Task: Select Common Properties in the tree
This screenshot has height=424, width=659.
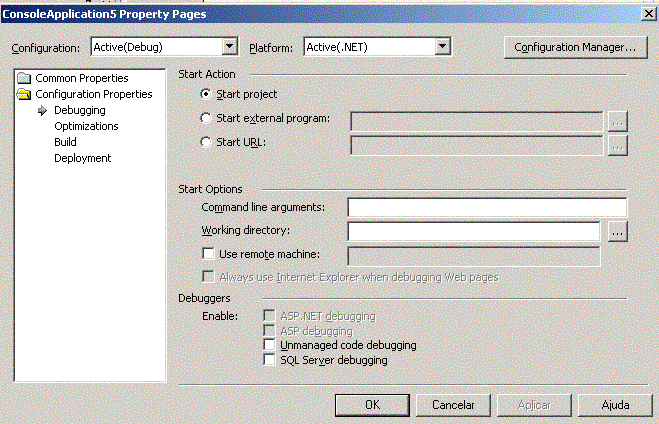Action: (x=82, y=78)
